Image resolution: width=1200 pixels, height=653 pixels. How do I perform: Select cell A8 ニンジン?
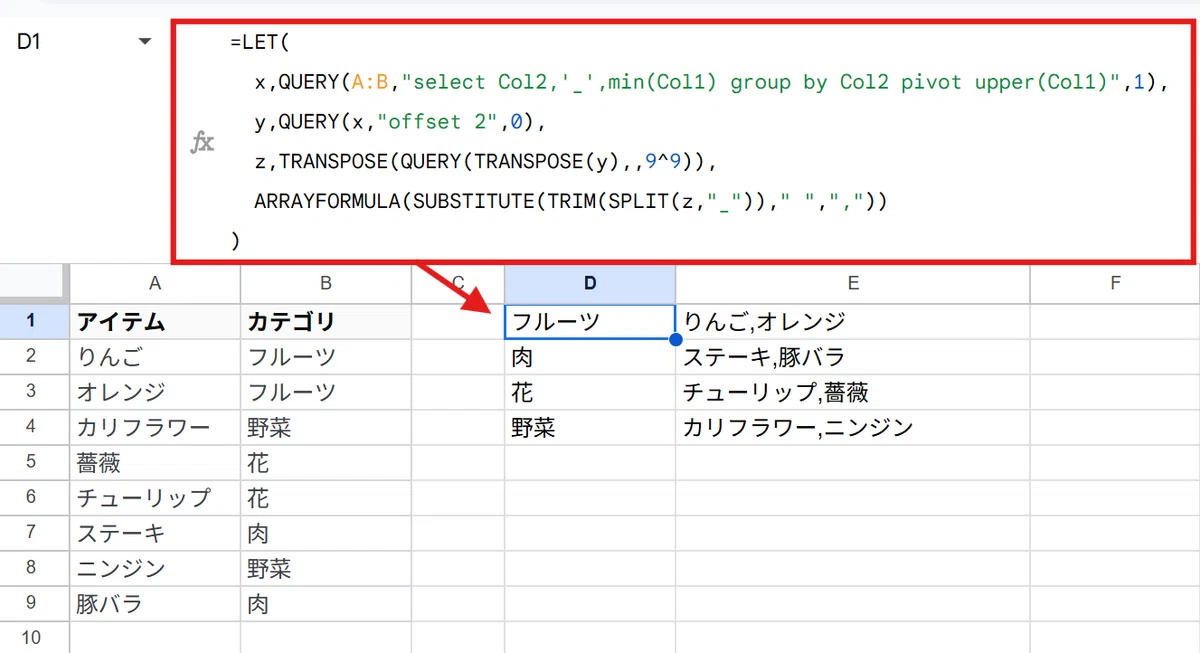tap(155, 570)
